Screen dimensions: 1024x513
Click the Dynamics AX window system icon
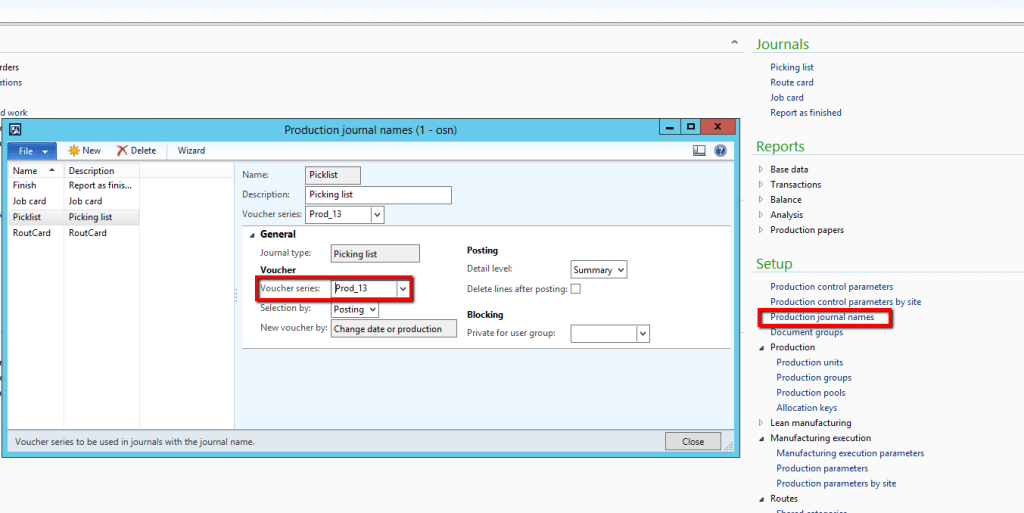pos(15,129)
